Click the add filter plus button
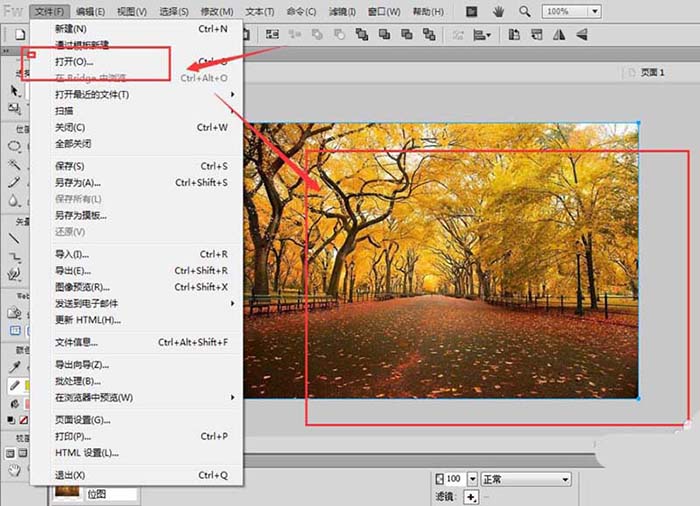The image size is (700, 506). pyautogui.click(x=471, y=497)
